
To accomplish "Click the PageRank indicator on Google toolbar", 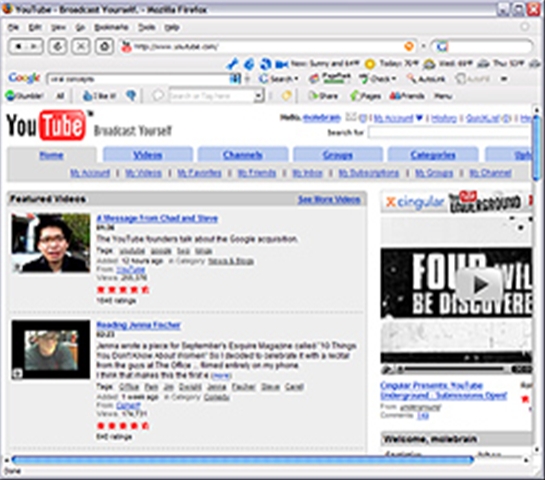I will [x=330, y=78].
